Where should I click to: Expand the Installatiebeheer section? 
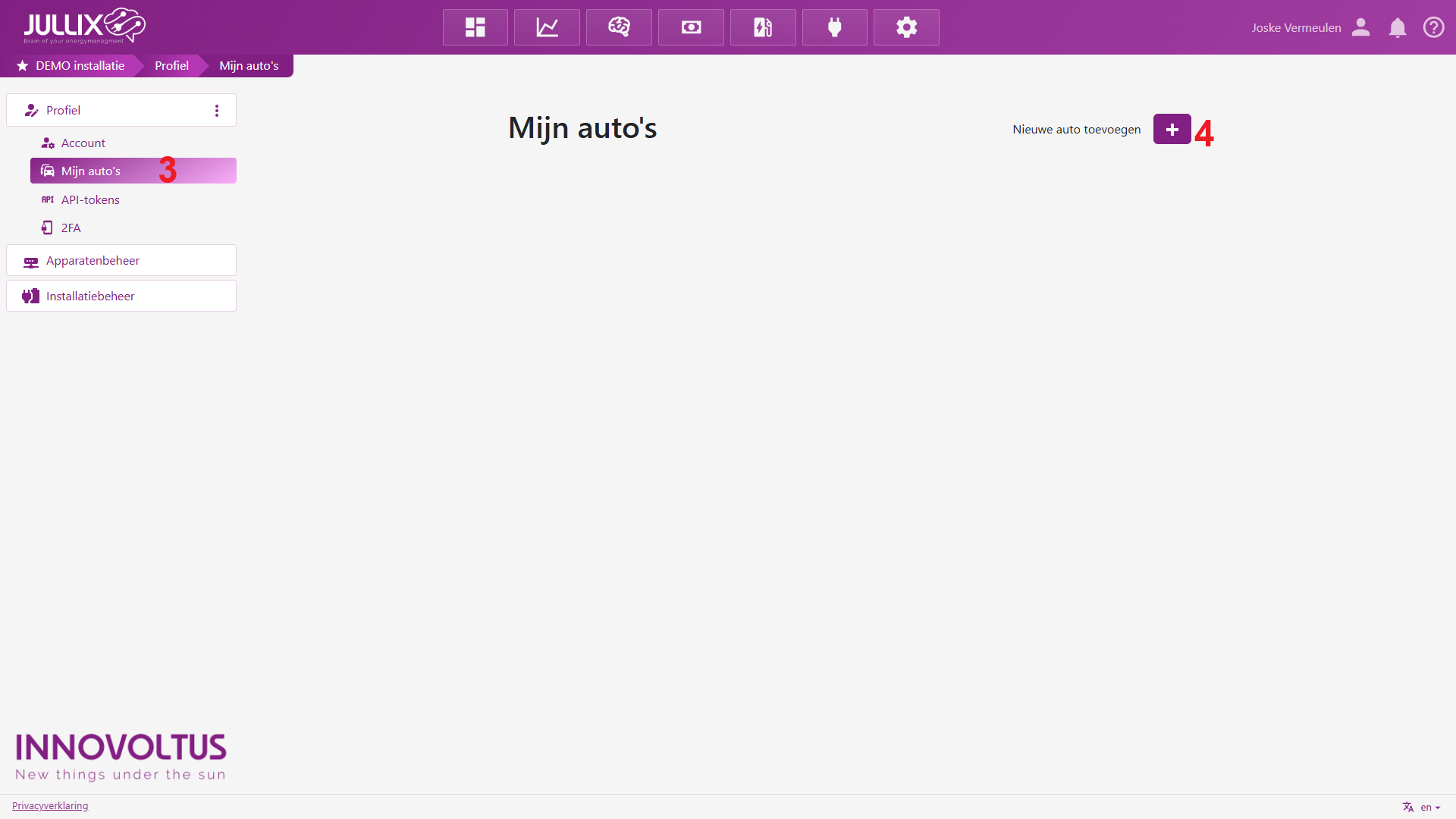[121, 296]
